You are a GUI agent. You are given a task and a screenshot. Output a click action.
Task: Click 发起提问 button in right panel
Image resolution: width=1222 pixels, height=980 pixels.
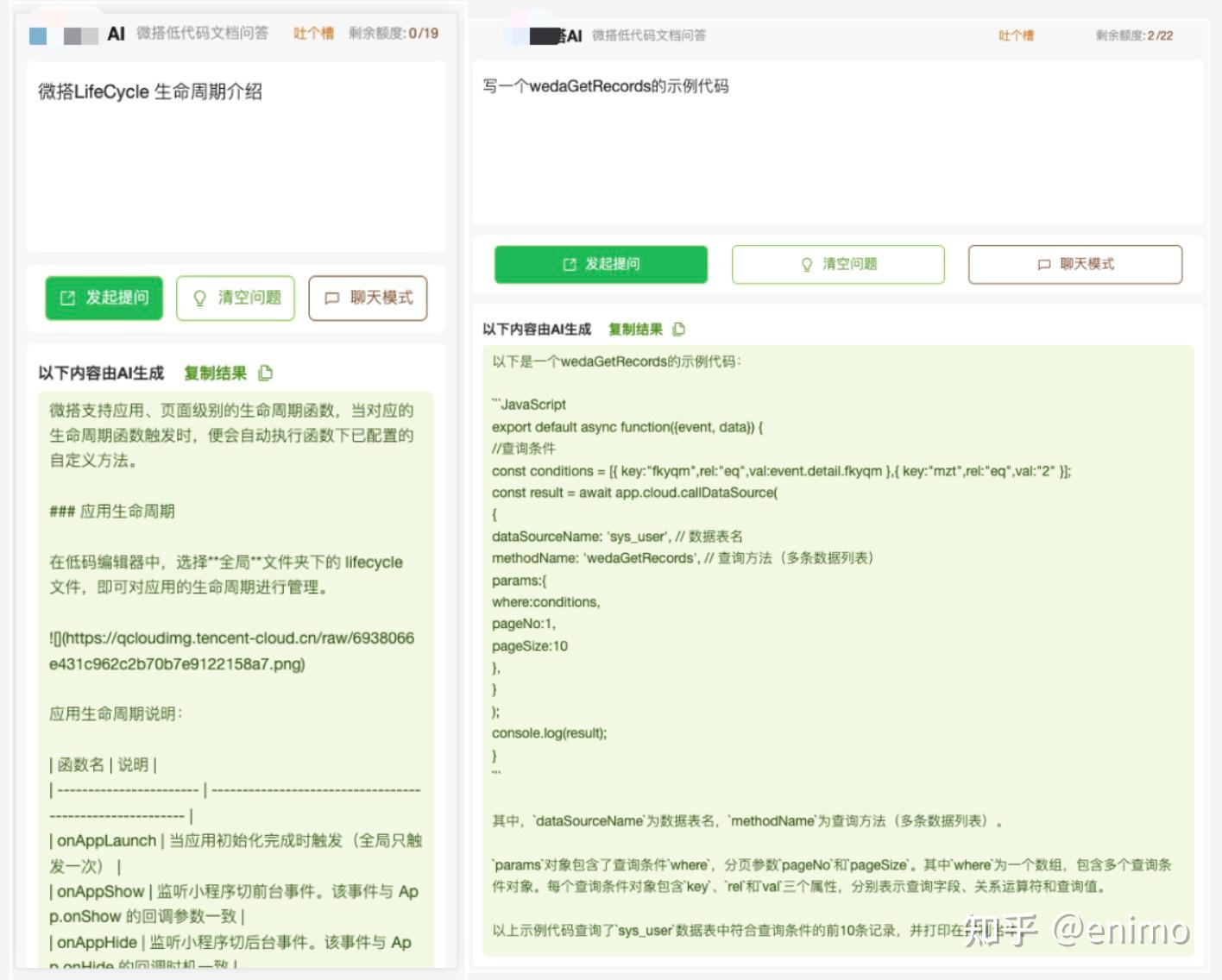601,264
